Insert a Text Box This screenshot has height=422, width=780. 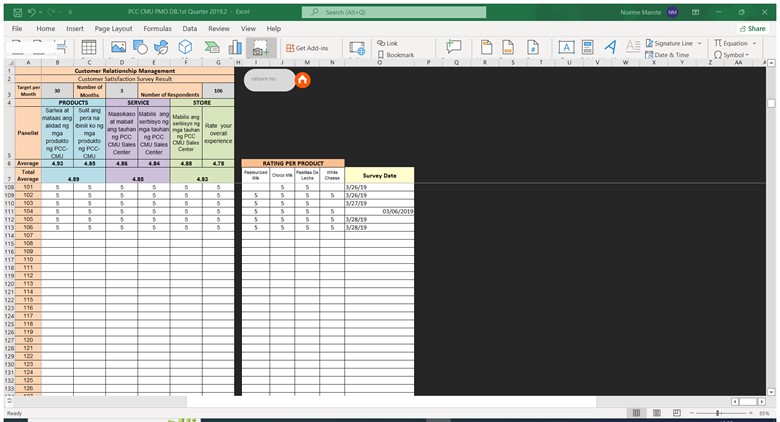point(566,47)
